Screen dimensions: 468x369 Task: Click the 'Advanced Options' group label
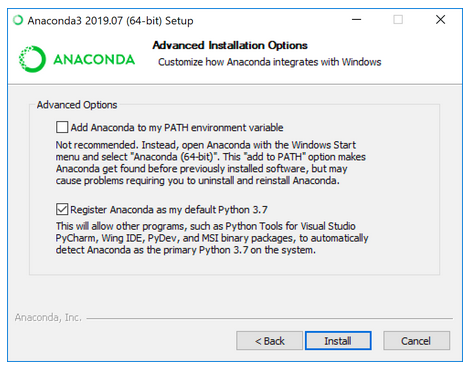pyautogui.click(x=77, y=105)
